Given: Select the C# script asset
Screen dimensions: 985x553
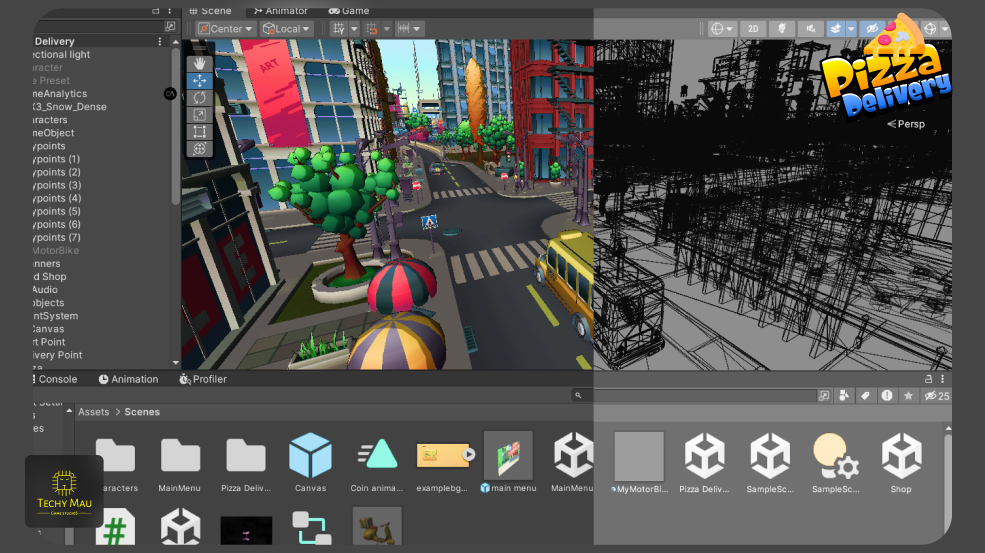Looking at the screenshot, I should pyautogui.click(x=115, y=527).
